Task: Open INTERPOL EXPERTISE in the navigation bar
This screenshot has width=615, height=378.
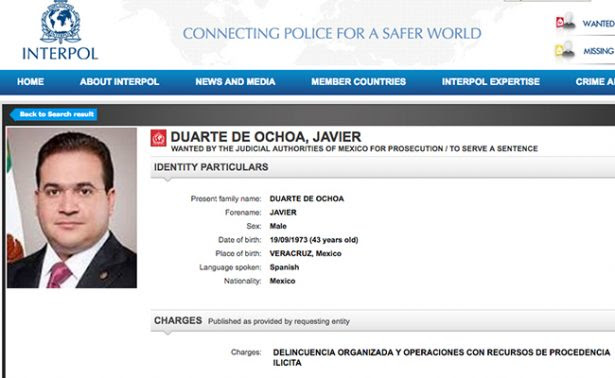Action: (x=491, y=82)
